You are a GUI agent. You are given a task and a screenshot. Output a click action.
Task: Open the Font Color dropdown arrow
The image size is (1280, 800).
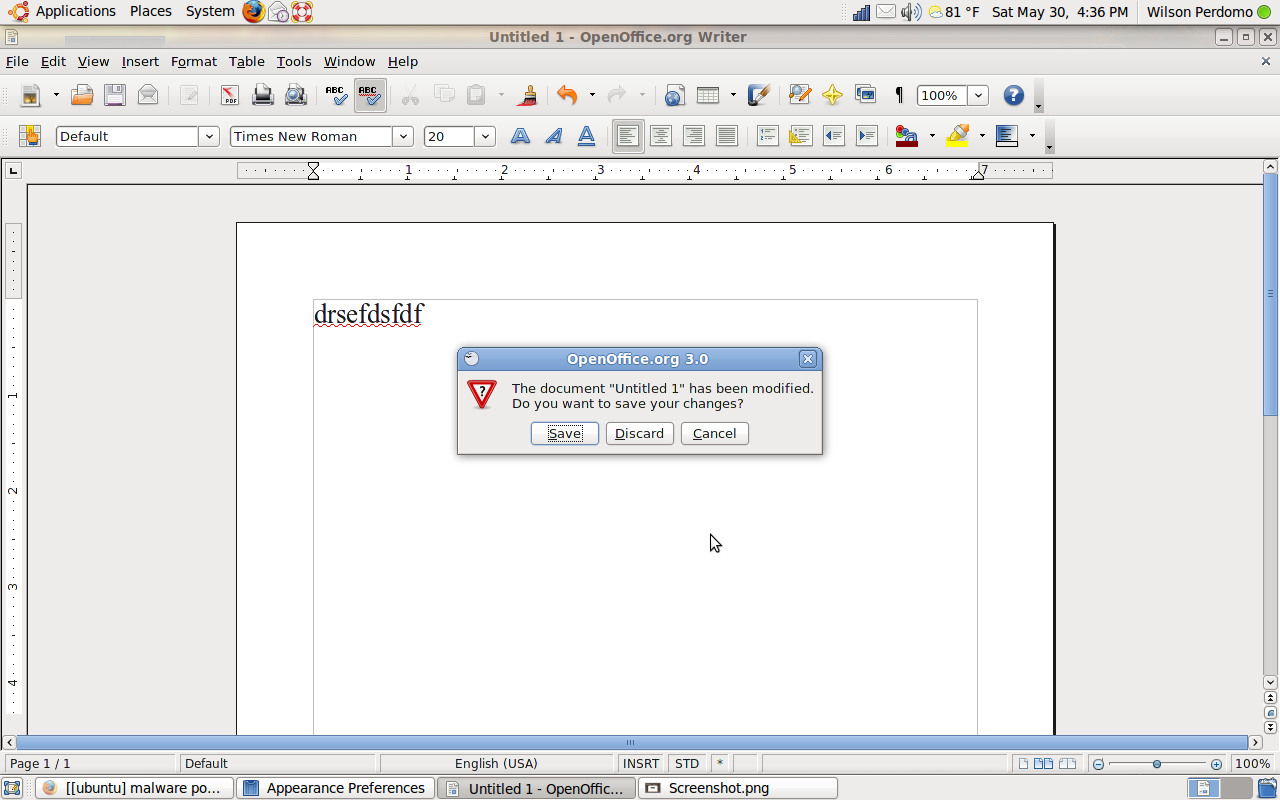932,136
